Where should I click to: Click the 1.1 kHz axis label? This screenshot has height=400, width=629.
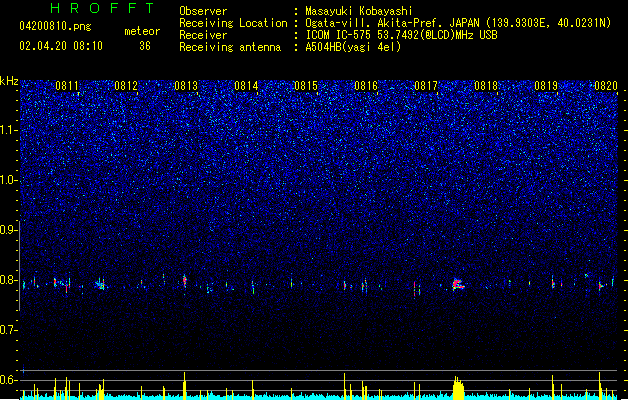(x=8, y=130)
